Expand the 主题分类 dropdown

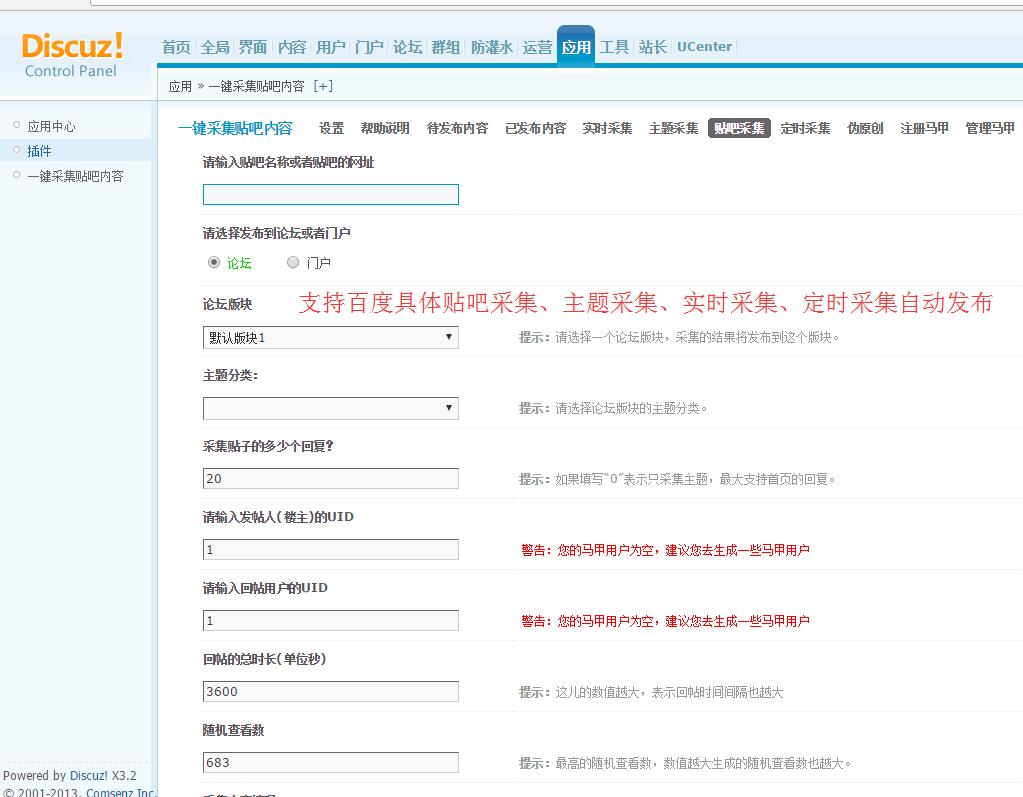tap(330, 408)
